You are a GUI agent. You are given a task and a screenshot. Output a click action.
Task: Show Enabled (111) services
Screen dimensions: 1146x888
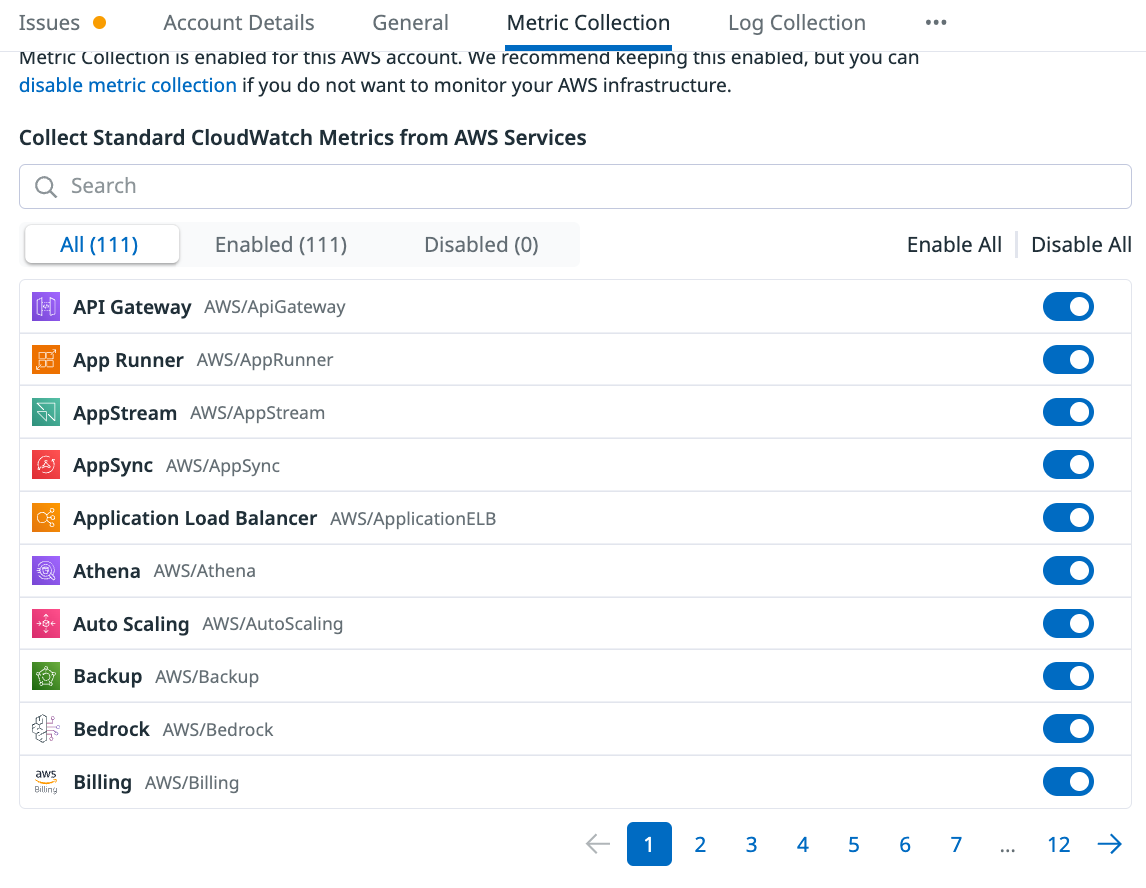click(x=281, y=244)
